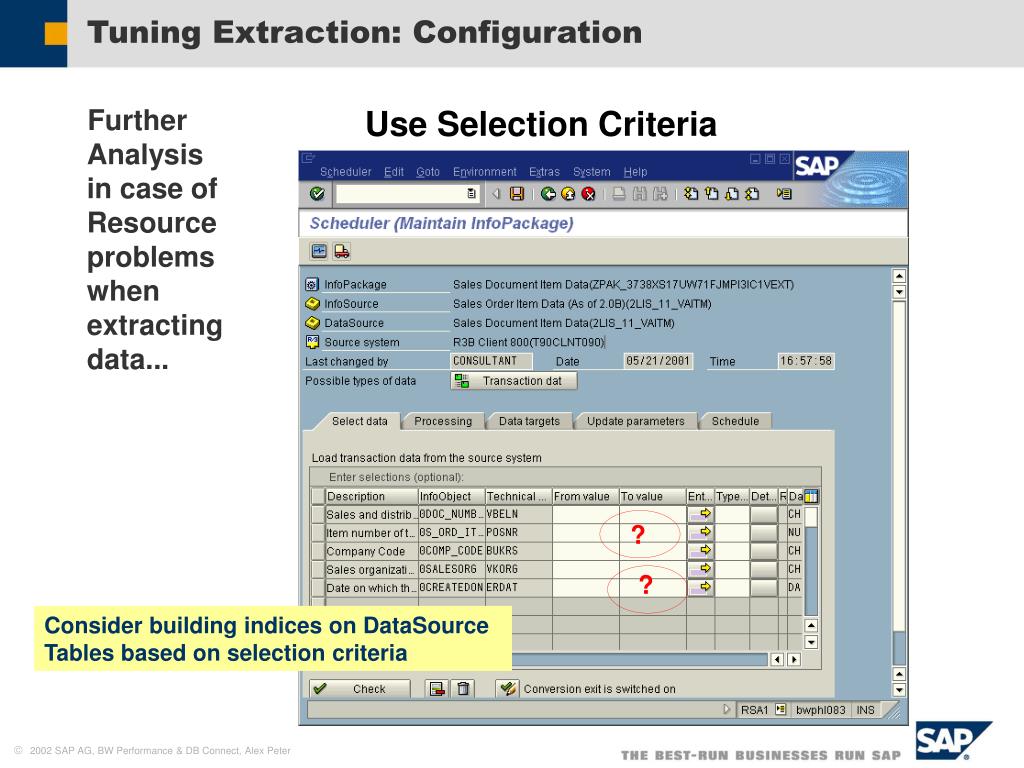The height and width of the screenshot is (768, 1024).
Task: Click the InfoPackage icon beside its label
Action: click(312, 285)
